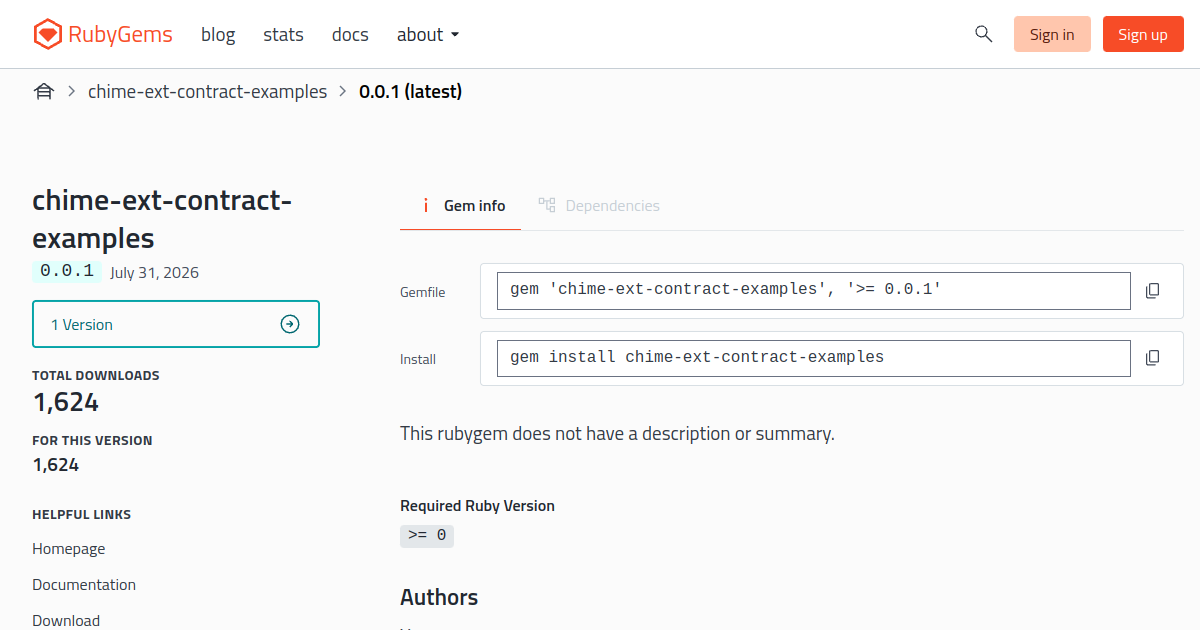The image size is (1200, 630).
Task: Click the no description or summary text
Action: [x=617, y=434]
